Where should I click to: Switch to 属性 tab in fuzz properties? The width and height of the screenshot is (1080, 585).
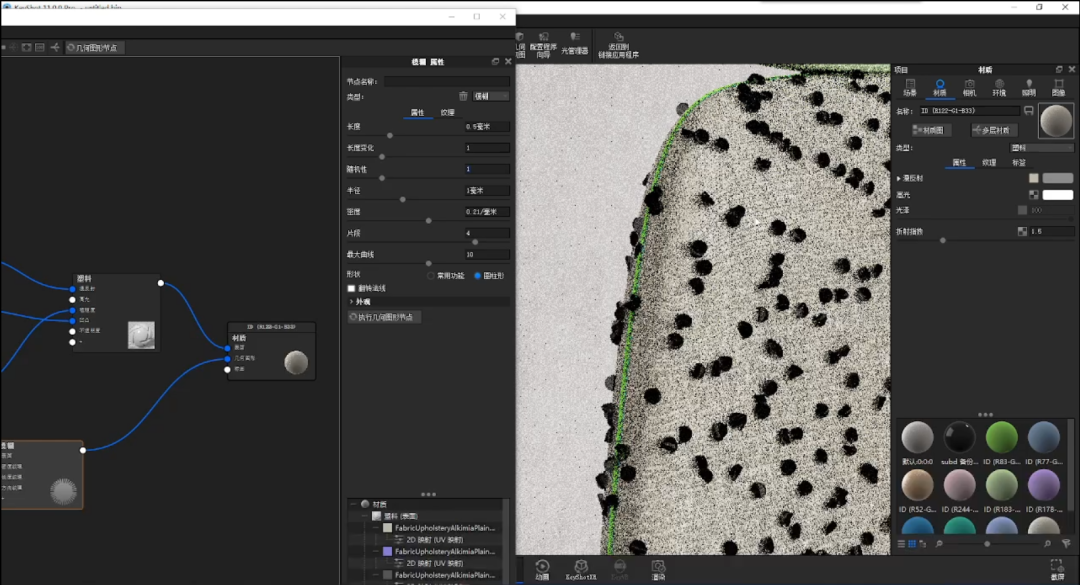pyautogui.click(x=417, y=112)
